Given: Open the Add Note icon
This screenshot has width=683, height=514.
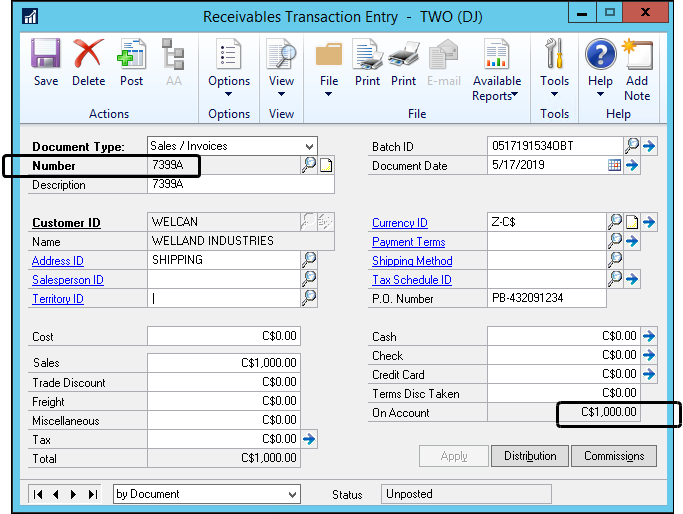Looking at the screenshot, I should 637,60.
